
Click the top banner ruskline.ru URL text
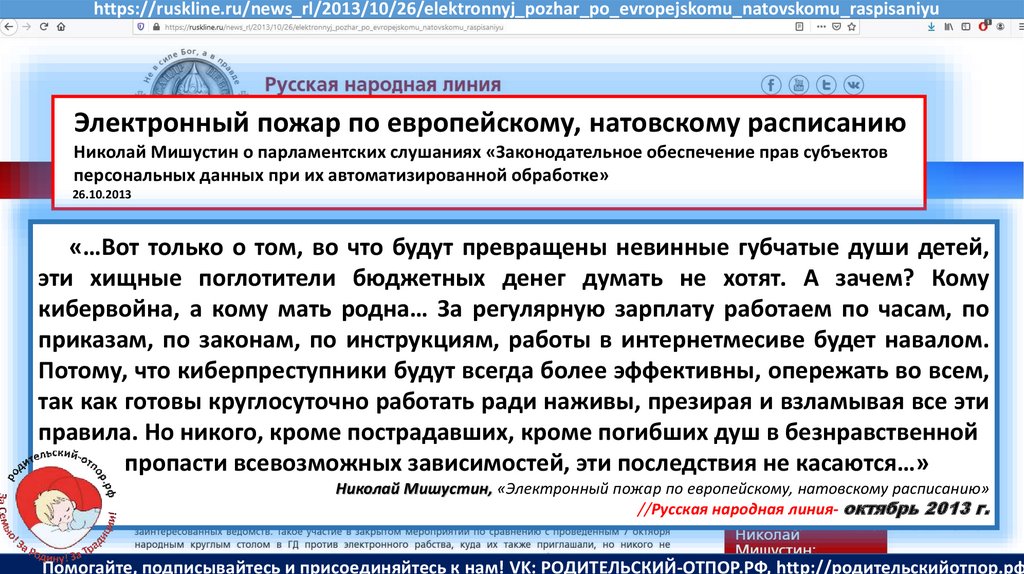pyautogui.click(x=517, y=9)
